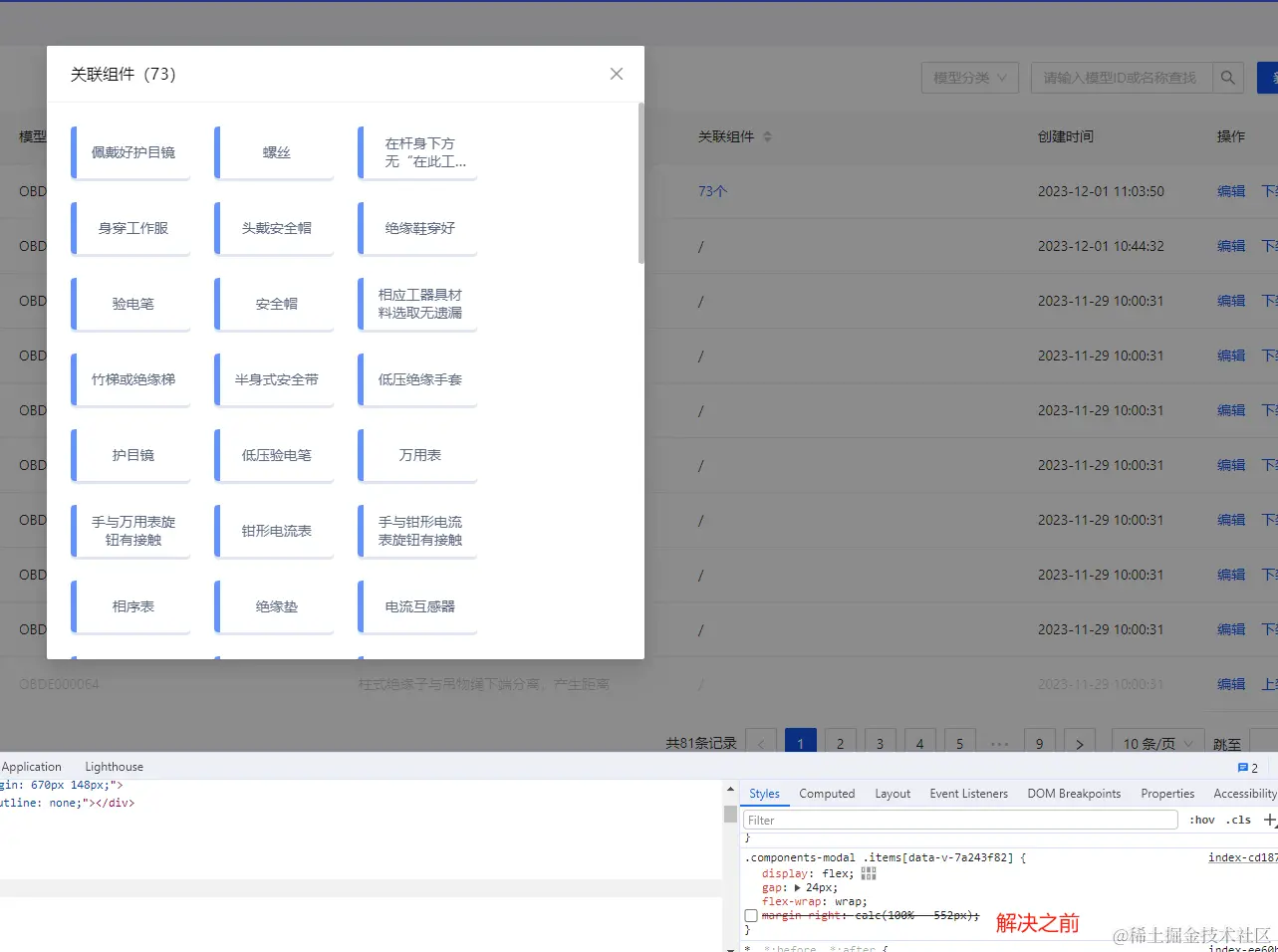1278x952 pixels.
Task: Open the Accessibility tab
Action: pyautogui.click(x=1244, y=794)
